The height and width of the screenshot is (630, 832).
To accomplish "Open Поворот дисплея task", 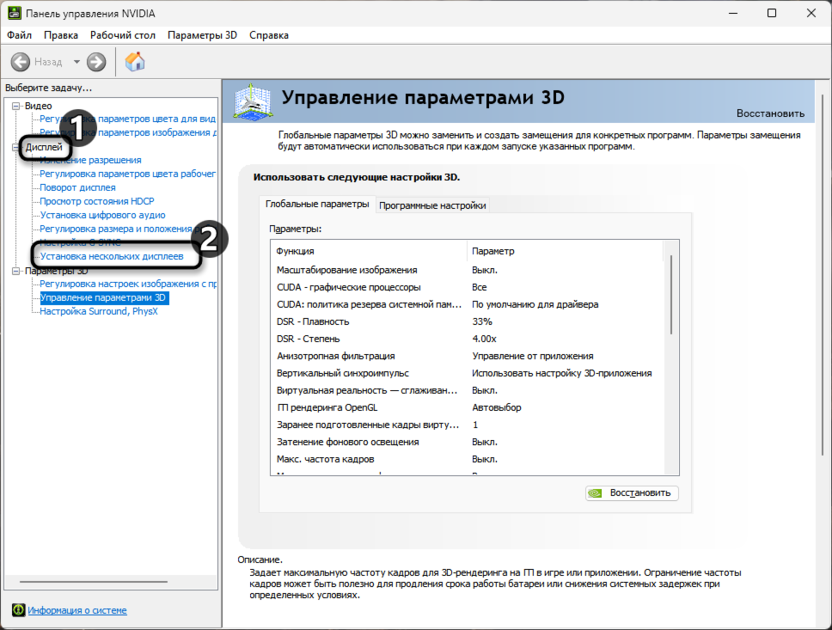I will click(77, 187).
